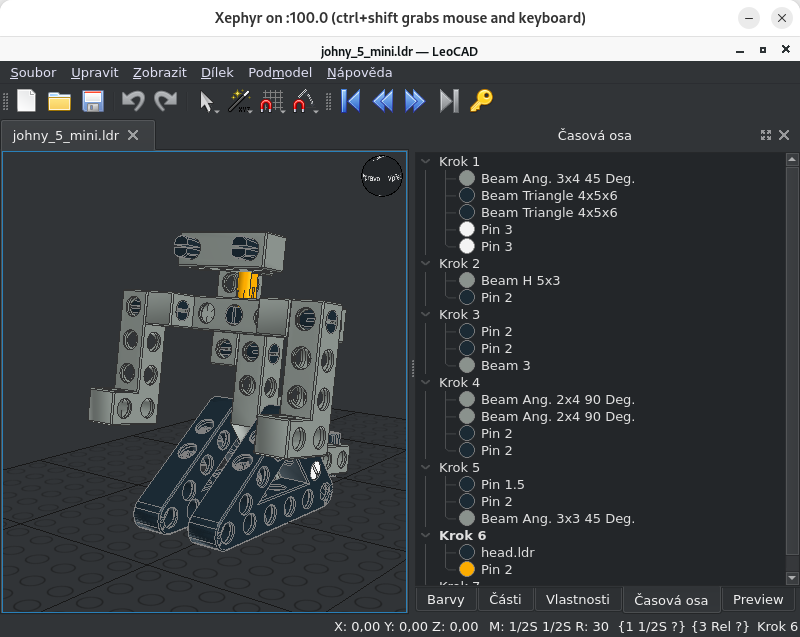Jump to the first step
Screen dimensions: 800x637
(x=351, y=100)
